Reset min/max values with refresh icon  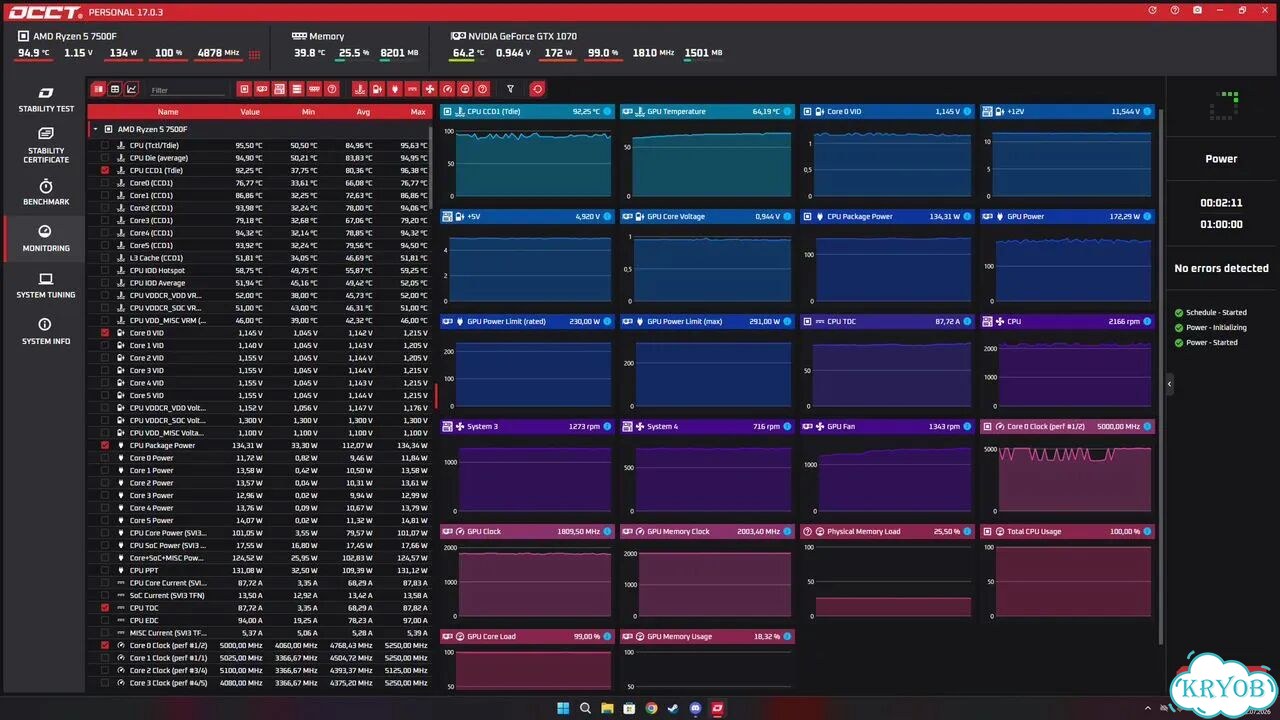click(x=537, y=89)
